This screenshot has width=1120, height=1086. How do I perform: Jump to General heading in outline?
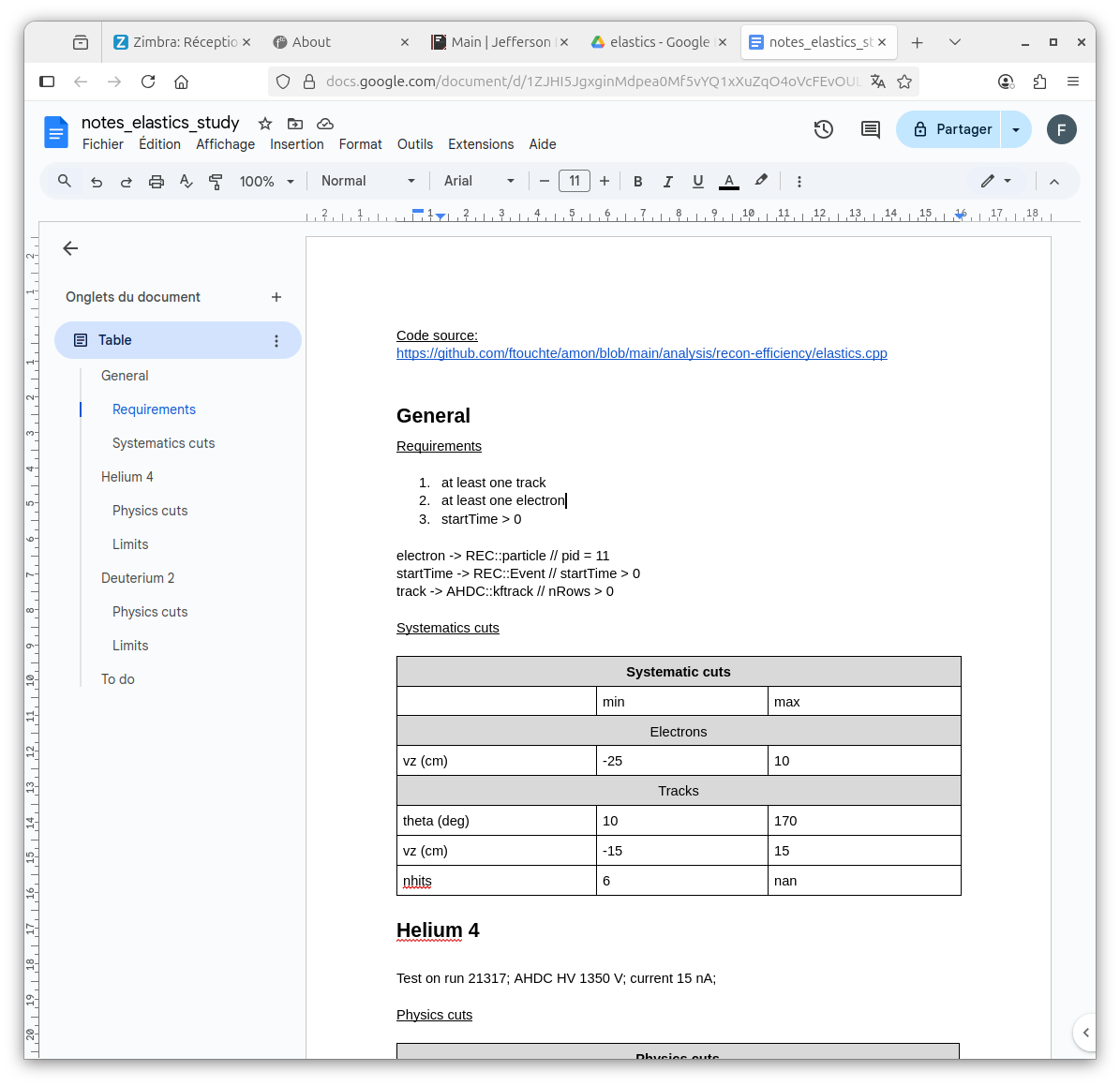pos(125,376)
